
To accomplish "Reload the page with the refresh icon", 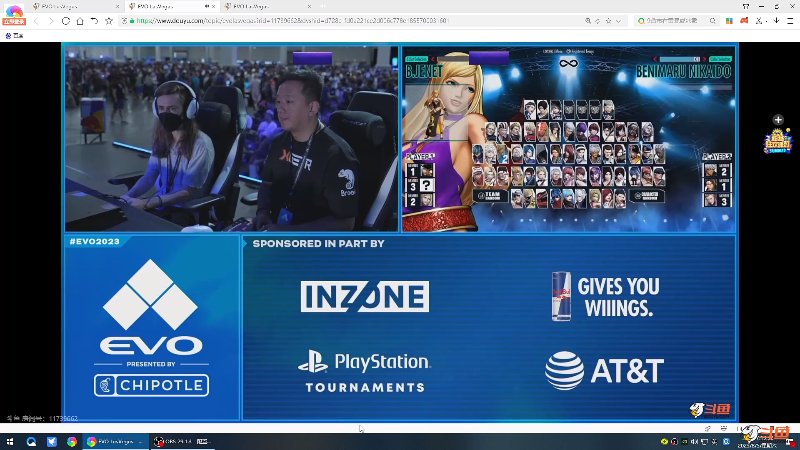I will click(66, 21).
